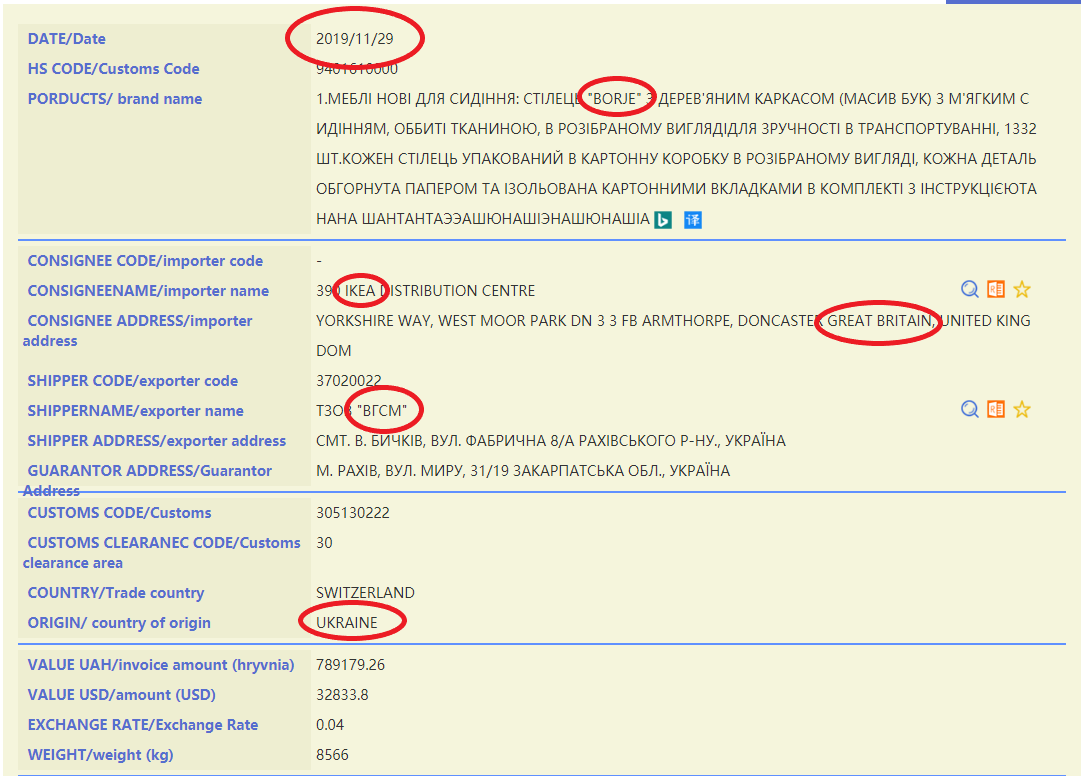1082x776 pixels.
Task: Click the "DATE/Date" label
Action: [x=66, y=39]
